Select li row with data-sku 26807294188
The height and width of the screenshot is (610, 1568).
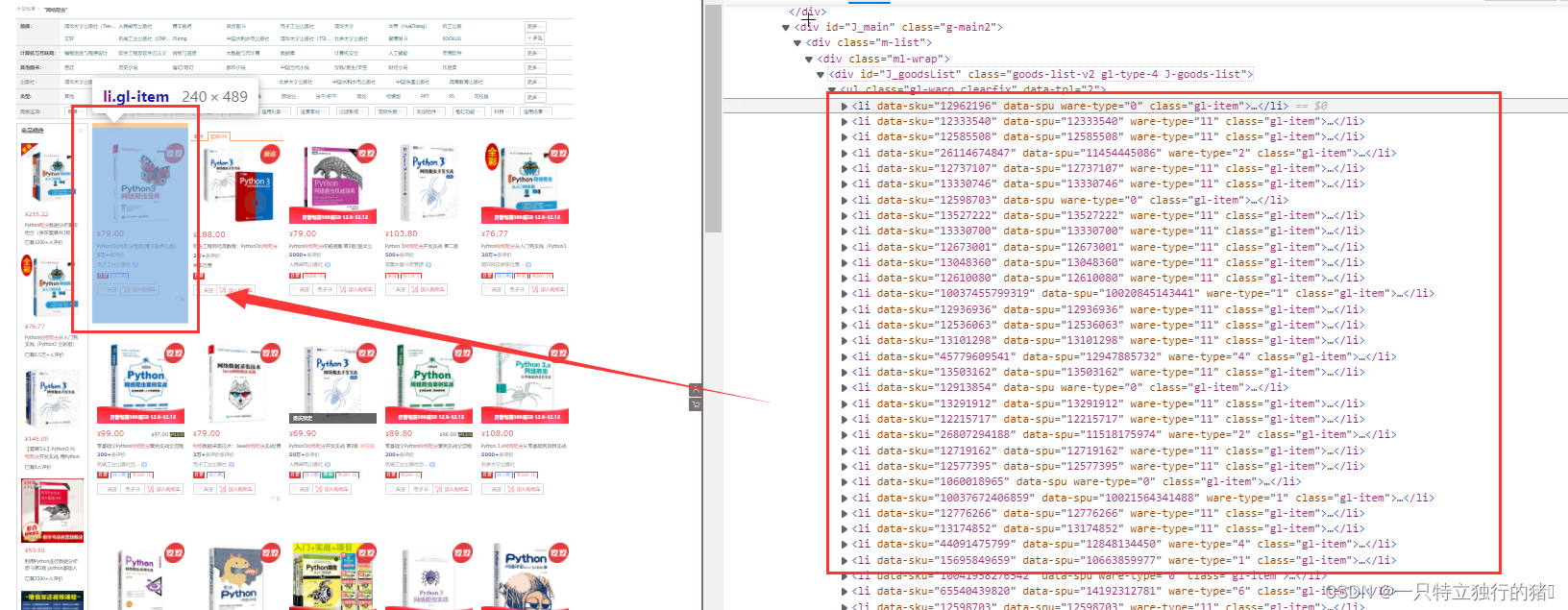click(1124, 434)
